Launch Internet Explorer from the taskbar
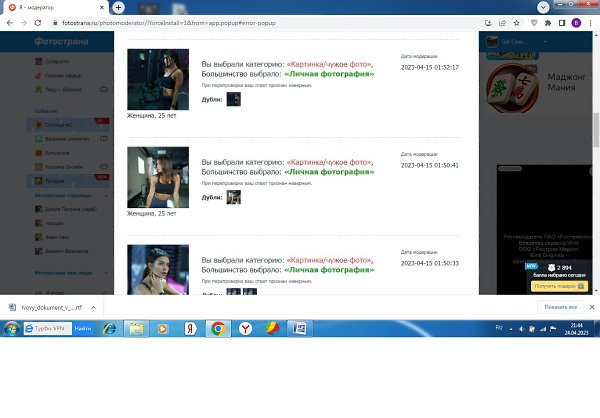600x418 pixels. 110,328
